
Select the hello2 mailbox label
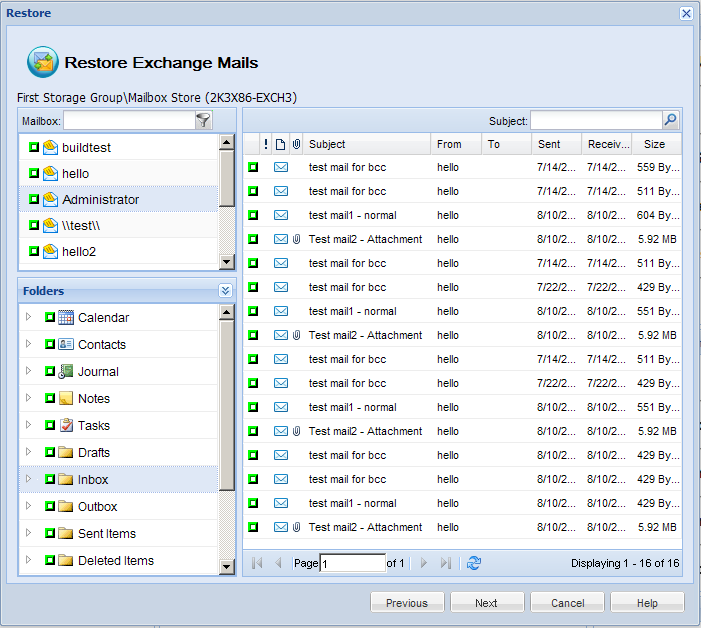[79, 252]
